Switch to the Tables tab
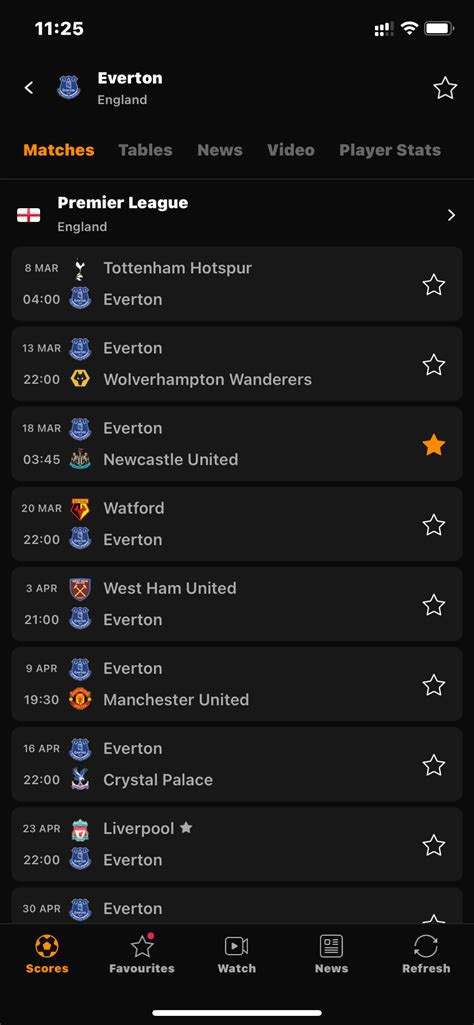This screenshot has width=474, height=1025. [145, 150]
